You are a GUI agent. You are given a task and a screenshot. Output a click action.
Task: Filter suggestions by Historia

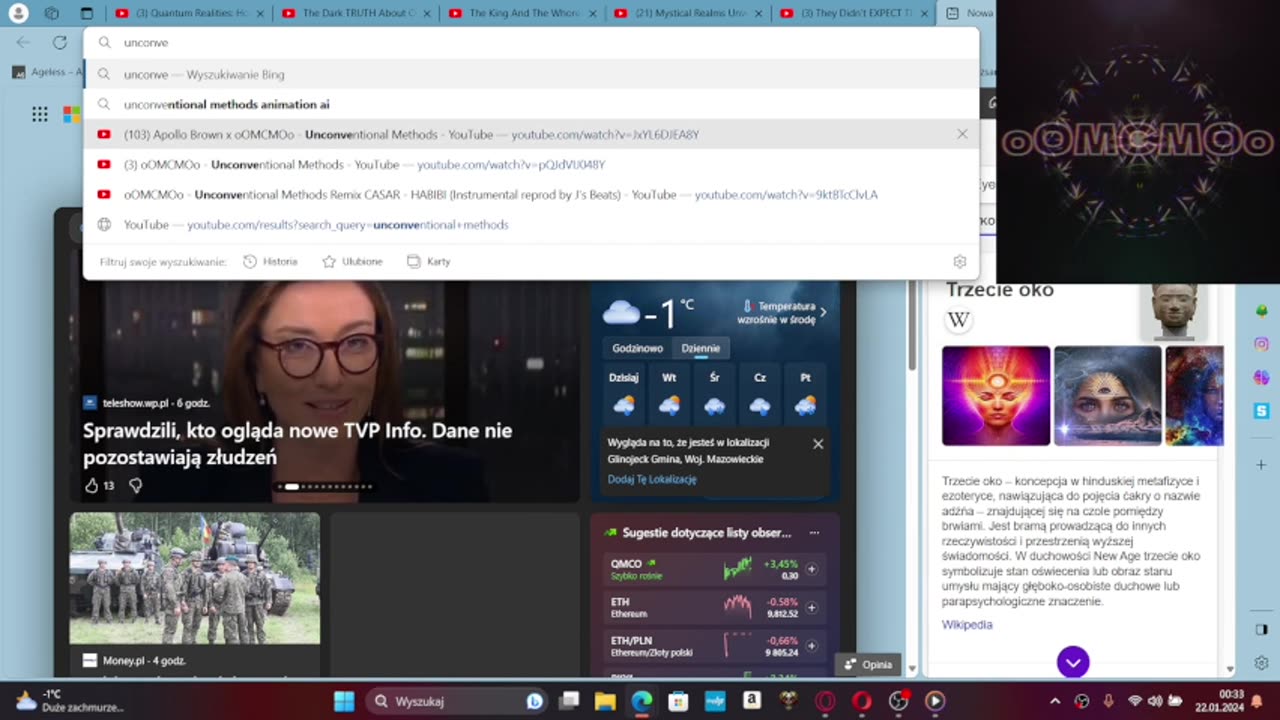(270, 261)
